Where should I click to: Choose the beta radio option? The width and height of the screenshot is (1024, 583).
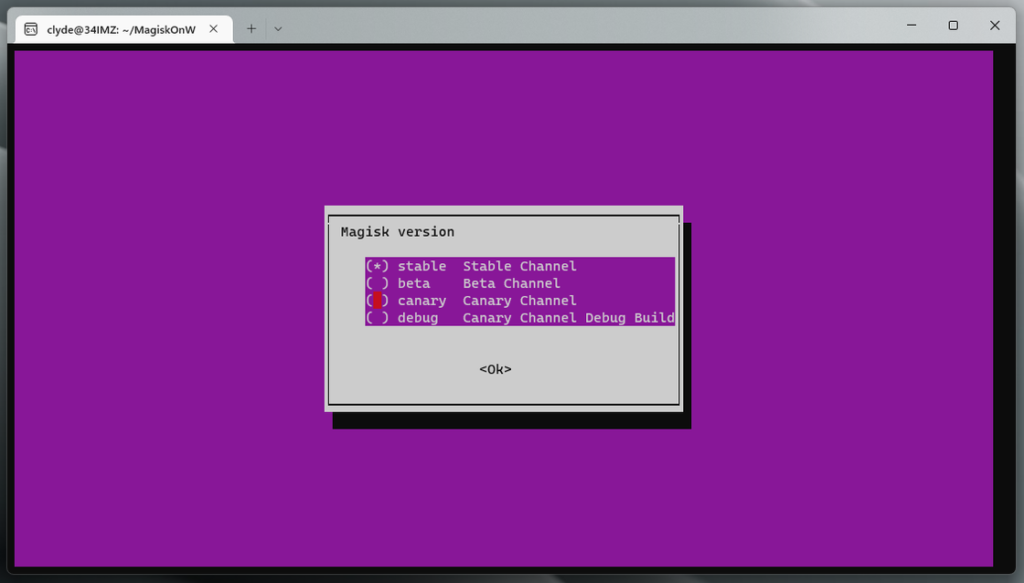coord(377,283)
